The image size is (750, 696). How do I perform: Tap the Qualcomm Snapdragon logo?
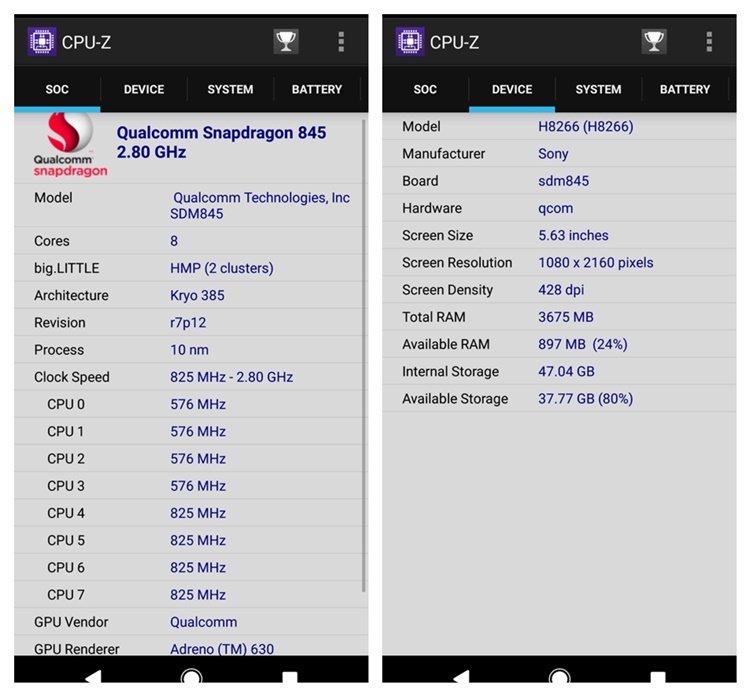pos(70,145)
